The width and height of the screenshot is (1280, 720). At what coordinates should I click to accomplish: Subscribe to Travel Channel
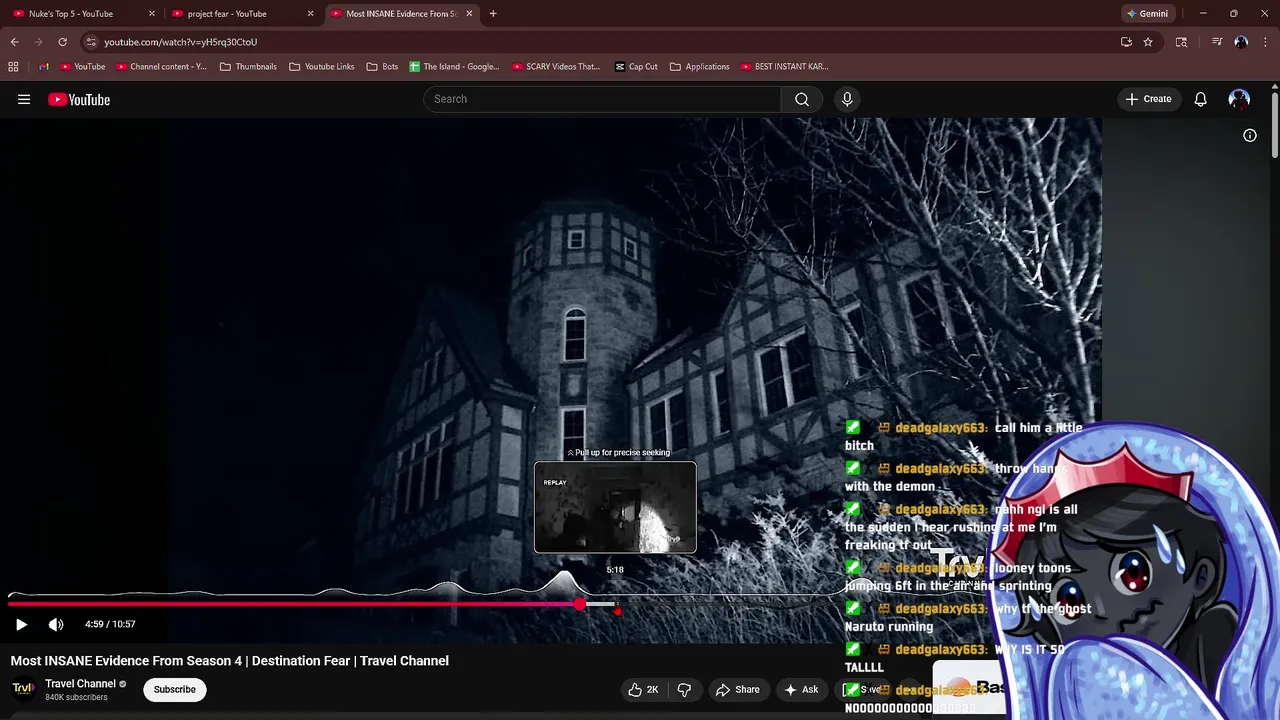(x=174, y=689)
